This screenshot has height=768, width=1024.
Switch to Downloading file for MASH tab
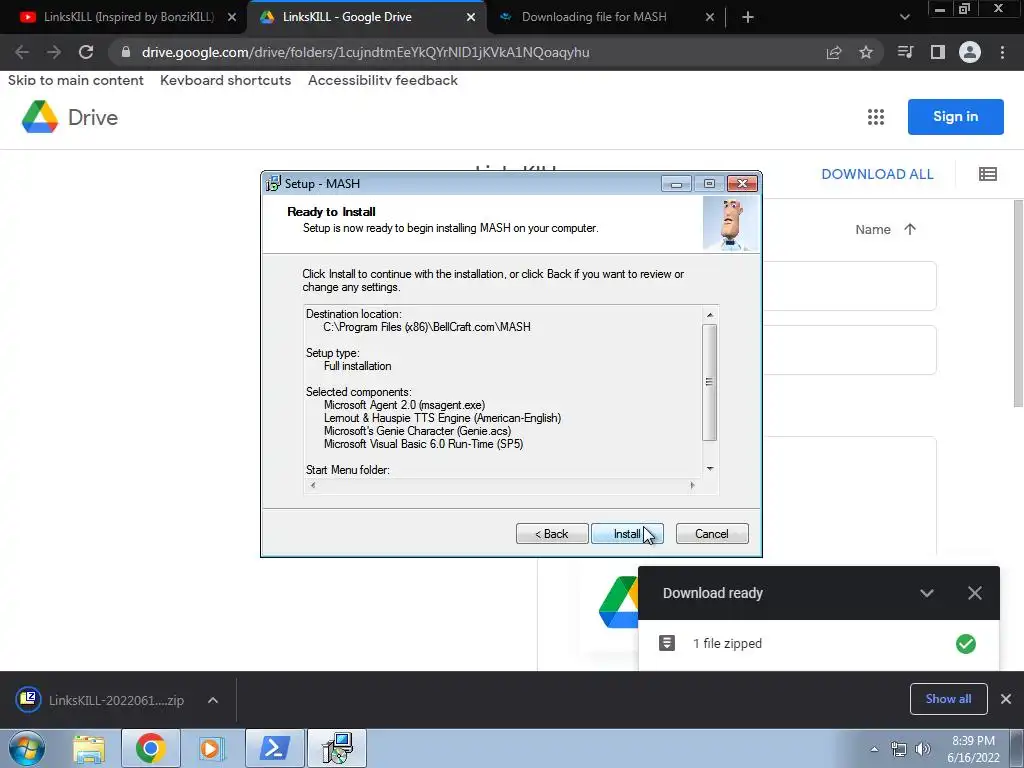[594, 17]
